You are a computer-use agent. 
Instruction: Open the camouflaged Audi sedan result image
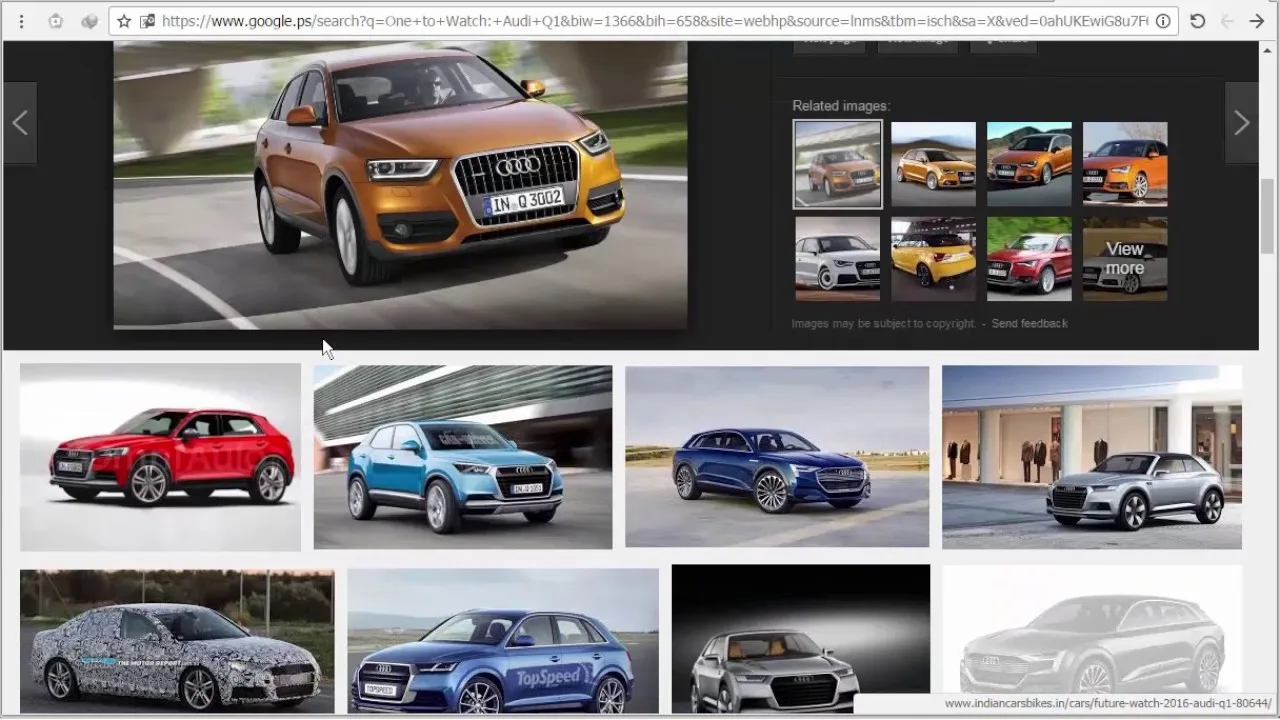tap(177, 641)
